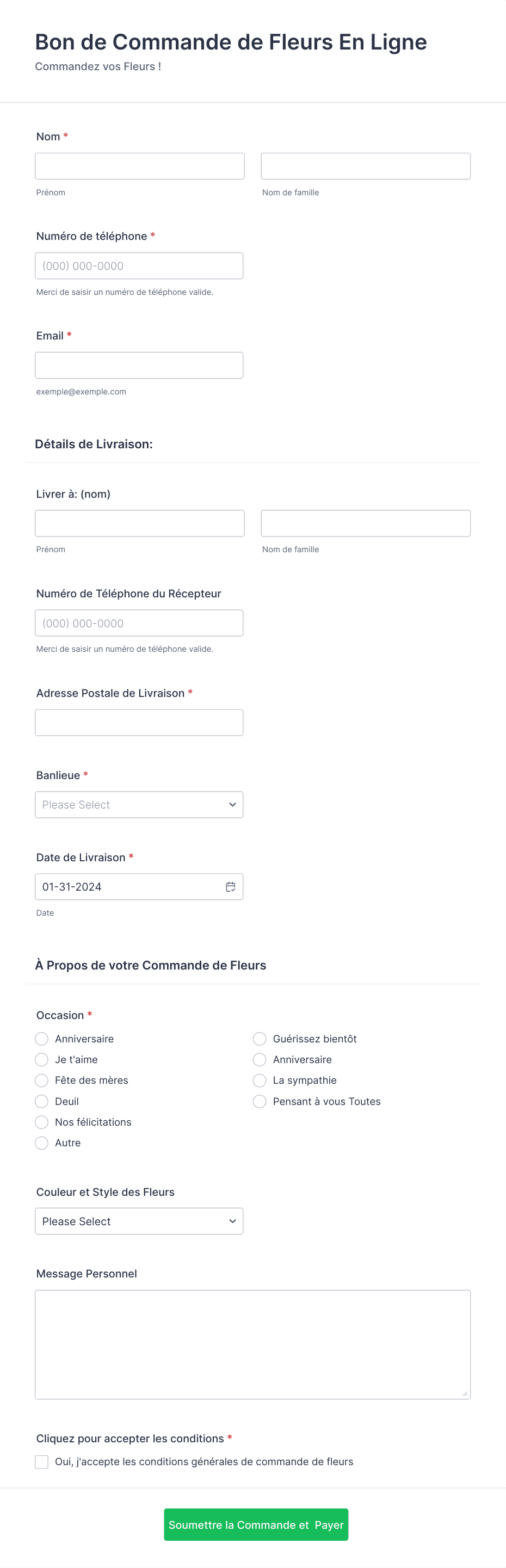506x1568 pixels.
Task: Click the resize grip of Message Personnel textarea
Action: click(x=465, y=1393)
